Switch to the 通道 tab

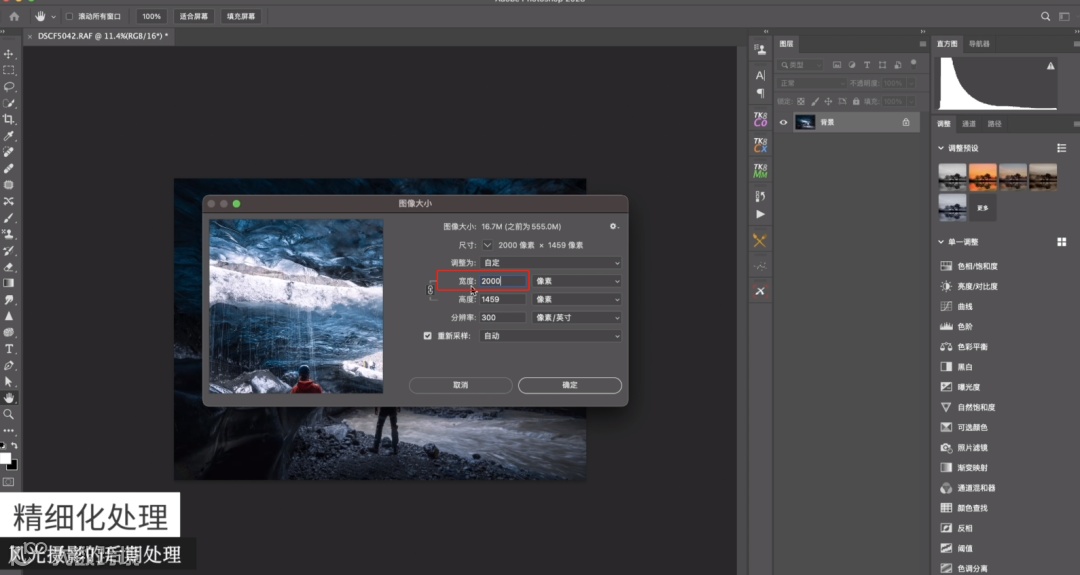[968, 124]
